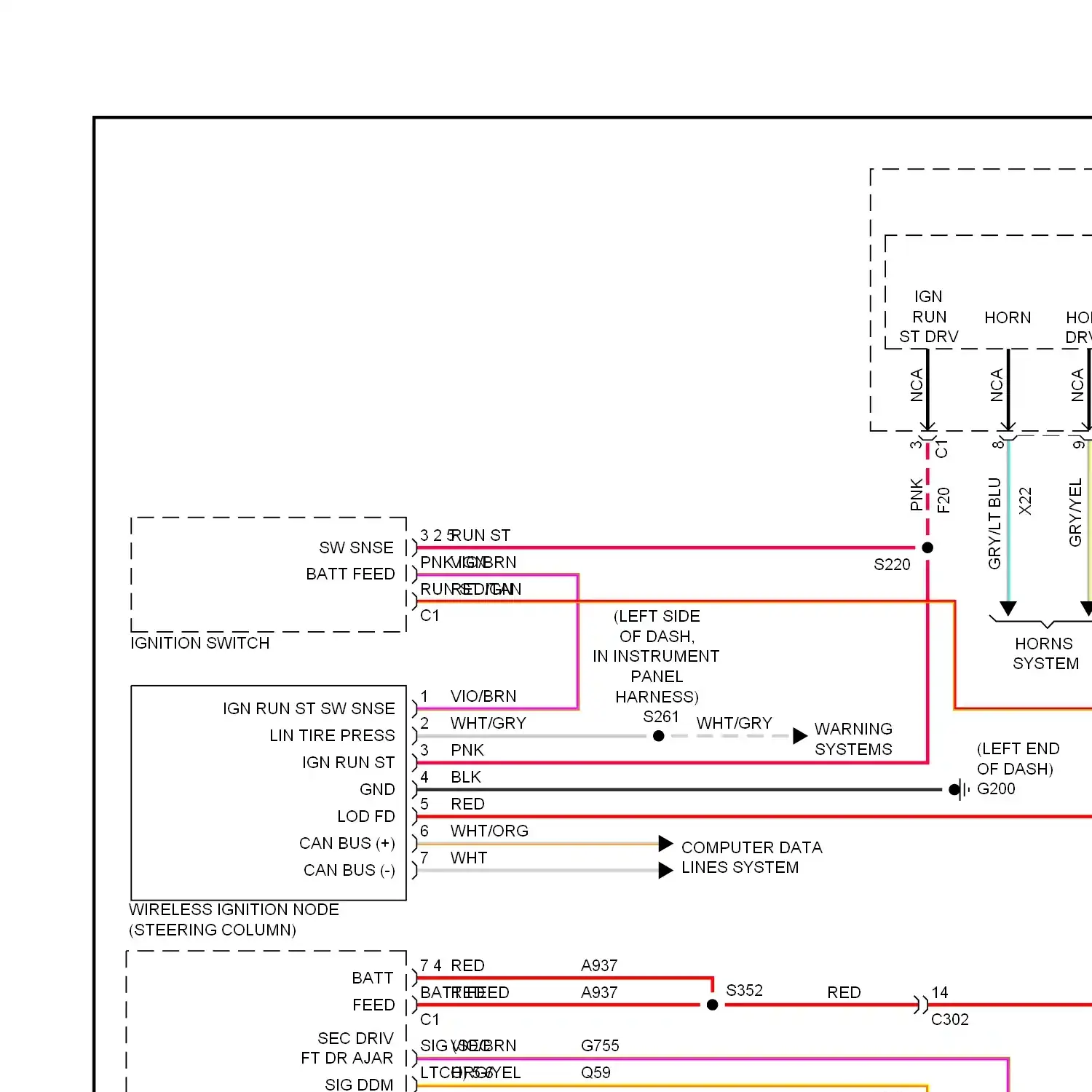Image resolution: width=1092 pixels, height=1092 pixels.
Task: Click the vertical GRY/YEL wire color label
Action: tap(1075, 512)
